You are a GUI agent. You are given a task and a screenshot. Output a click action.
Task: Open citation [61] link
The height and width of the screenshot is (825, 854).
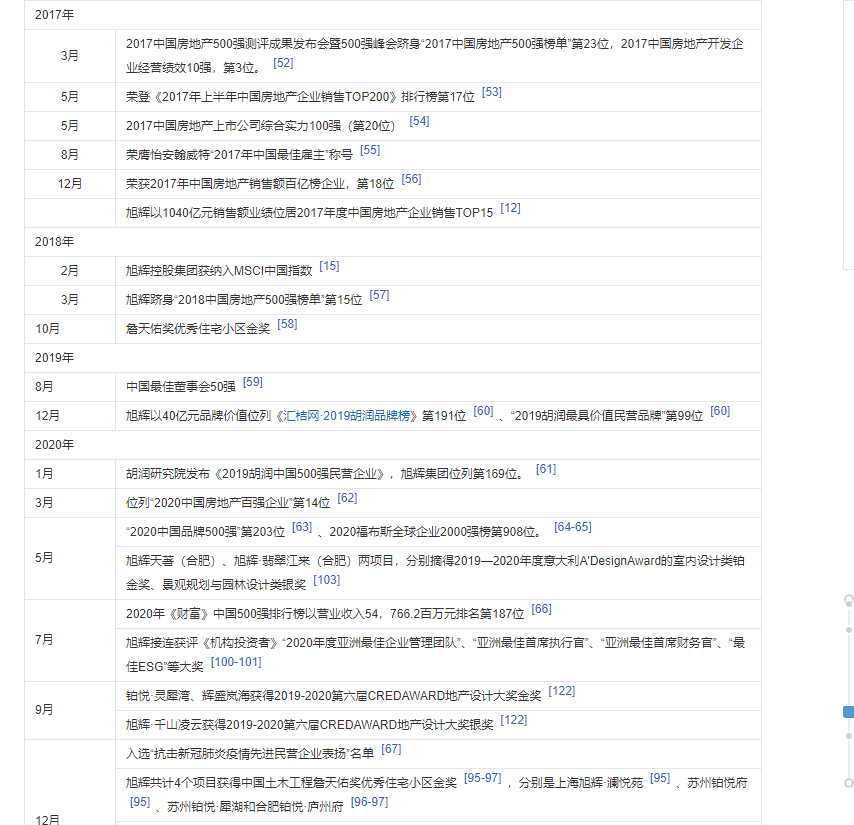click(x=546, y=469)
